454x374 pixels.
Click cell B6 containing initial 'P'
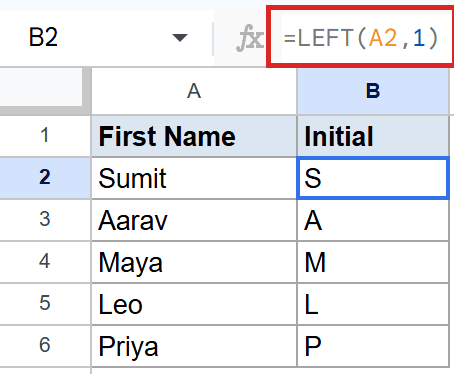[373, 346]
